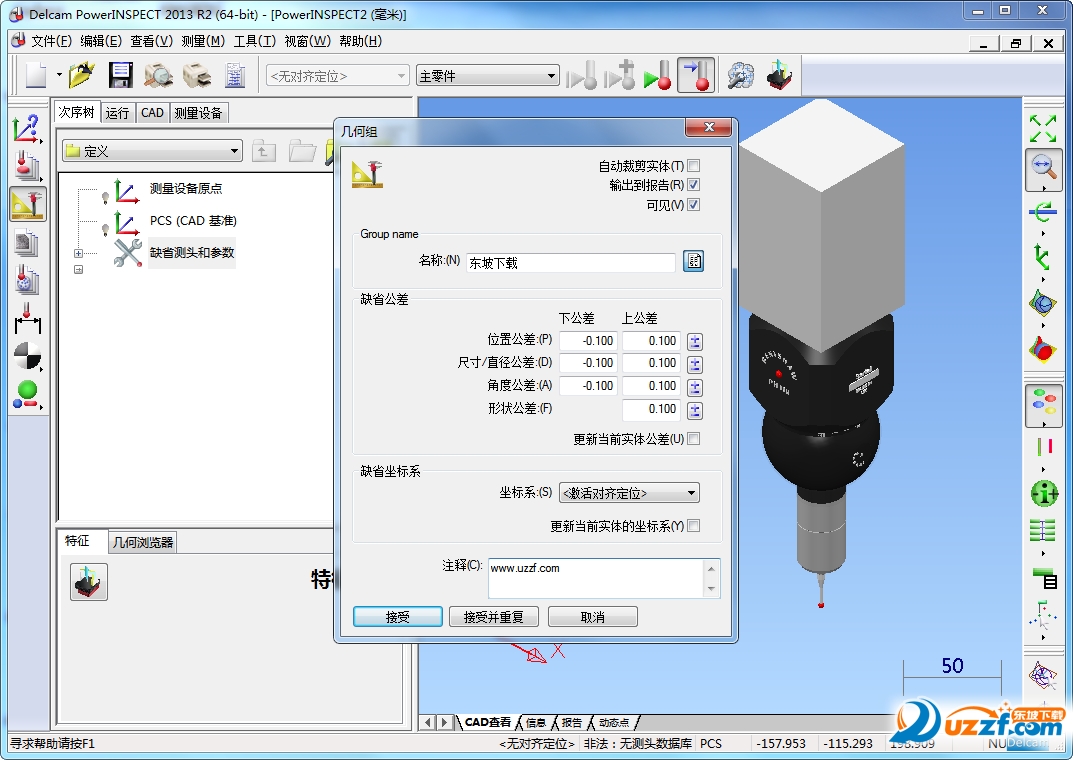Image resolution: width=1073 pixels, height=760 pixels.
Task: Open print preview magnifier icon
Action: point(159,75)
